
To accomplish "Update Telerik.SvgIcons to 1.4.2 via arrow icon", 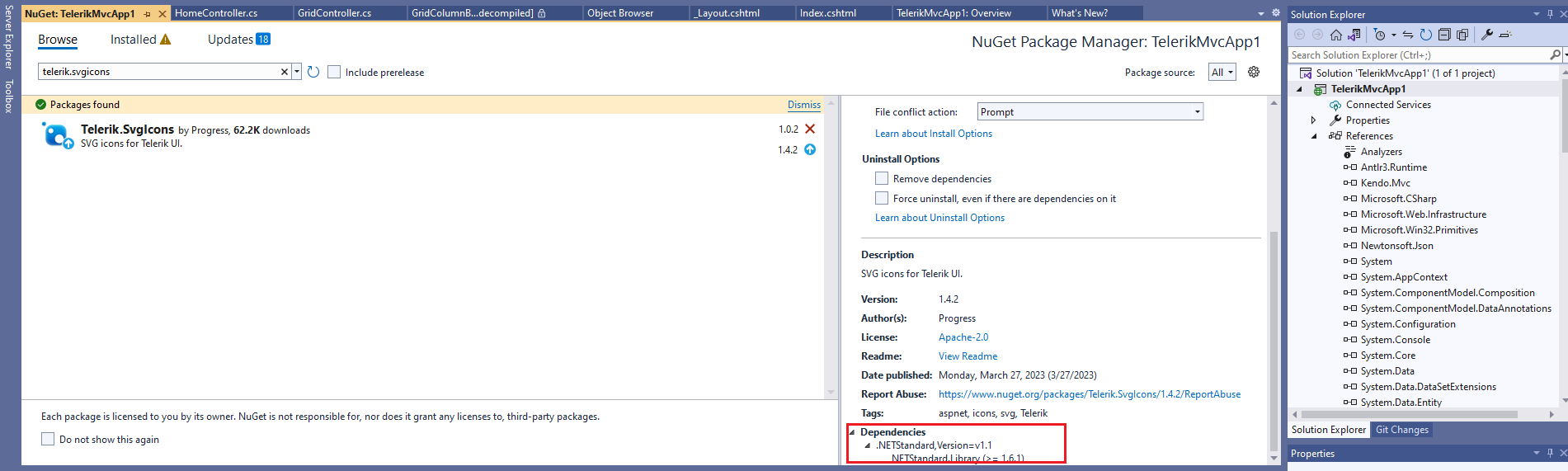I will point(810,149).
